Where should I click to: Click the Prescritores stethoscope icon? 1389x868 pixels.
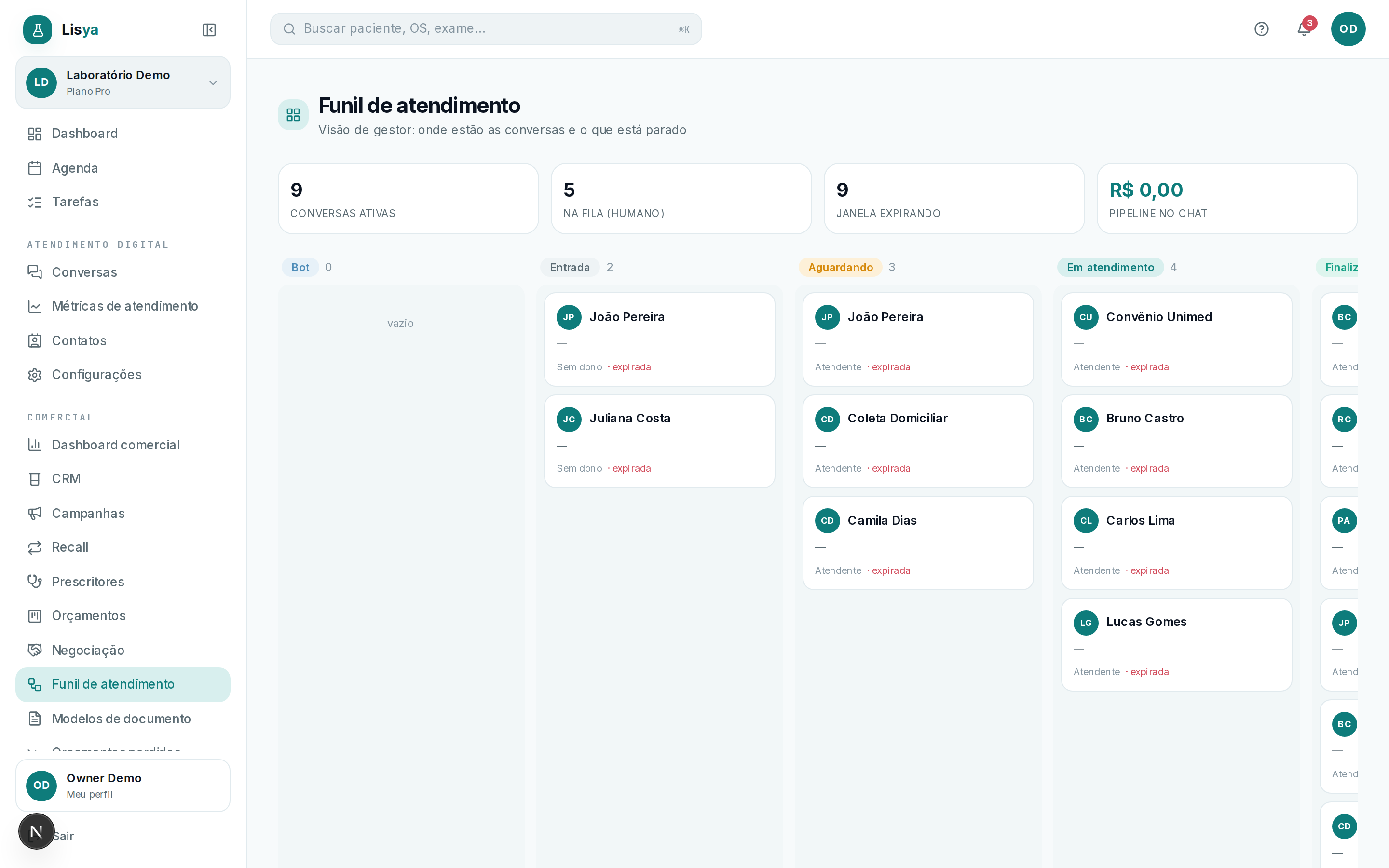[x=34, y=582]
